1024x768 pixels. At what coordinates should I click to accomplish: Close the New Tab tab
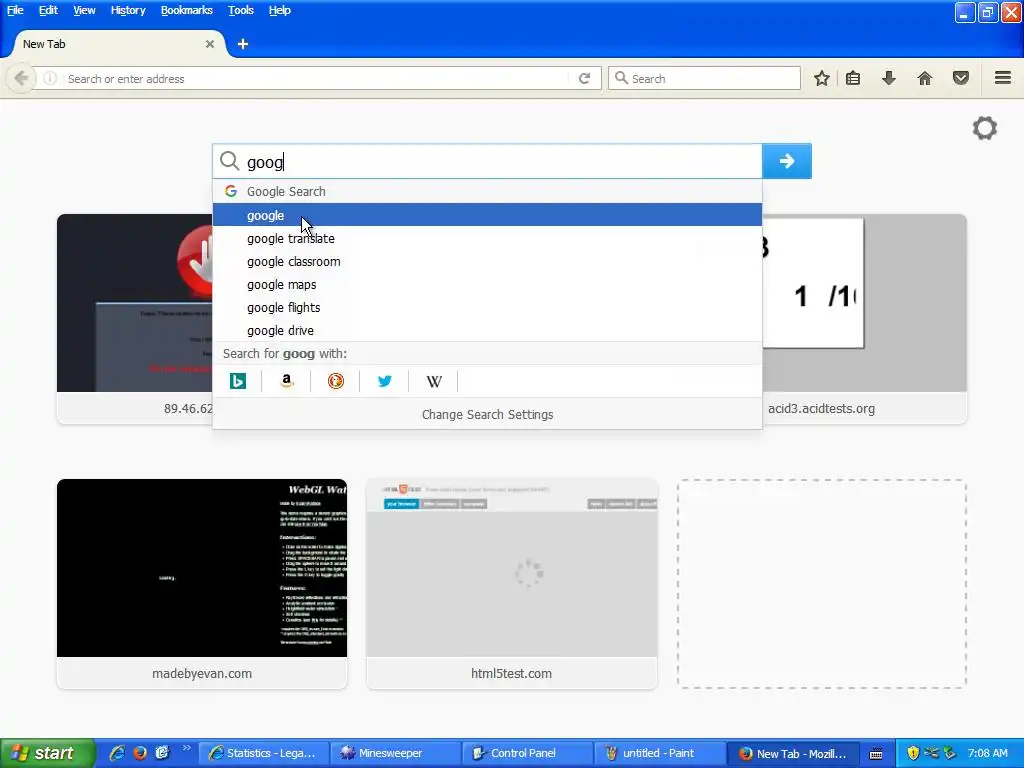[210, 44]
